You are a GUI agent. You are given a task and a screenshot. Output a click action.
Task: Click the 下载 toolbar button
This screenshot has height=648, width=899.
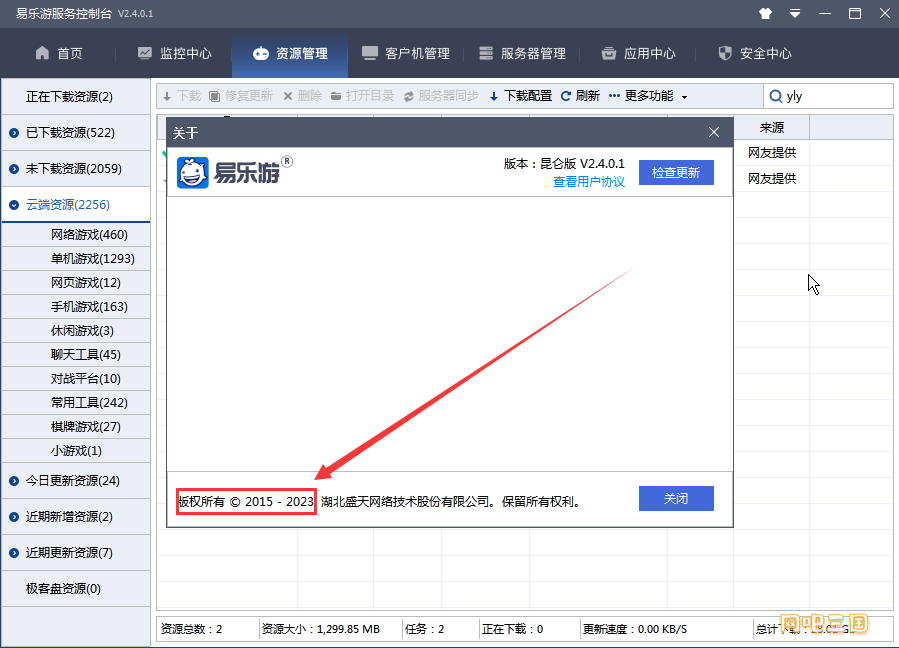tap(182, 96)
